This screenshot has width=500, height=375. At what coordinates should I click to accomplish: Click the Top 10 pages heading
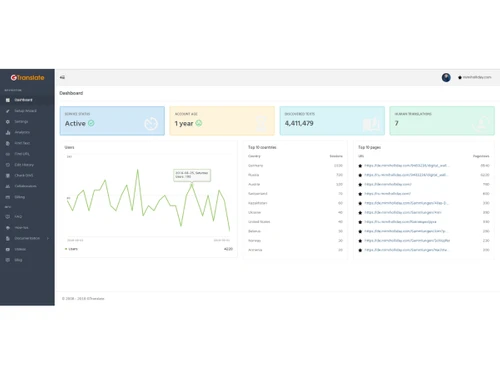(x=369, y=147)
